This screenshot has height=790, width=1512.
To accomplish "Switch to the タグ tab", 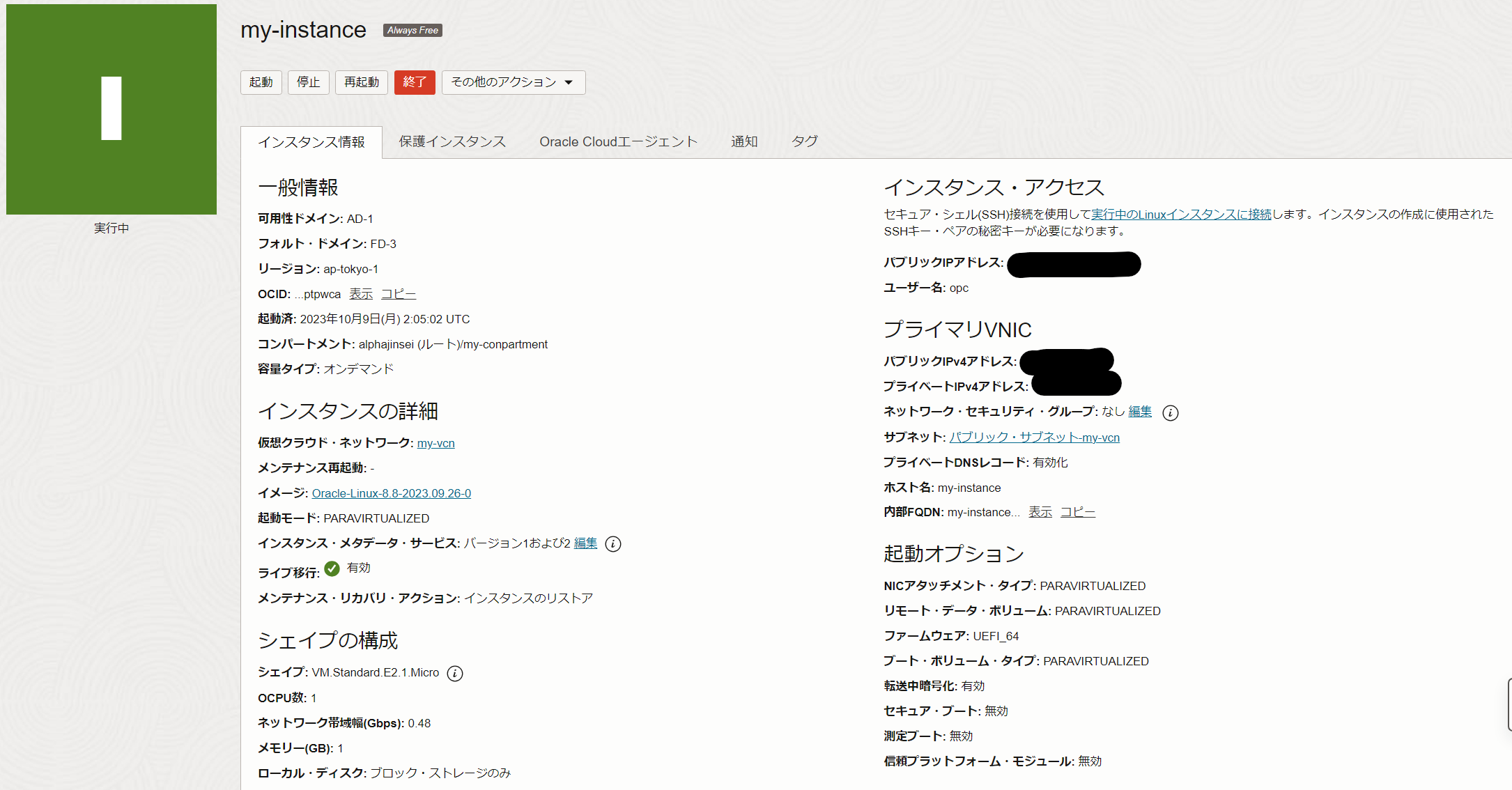I will 804,141.
